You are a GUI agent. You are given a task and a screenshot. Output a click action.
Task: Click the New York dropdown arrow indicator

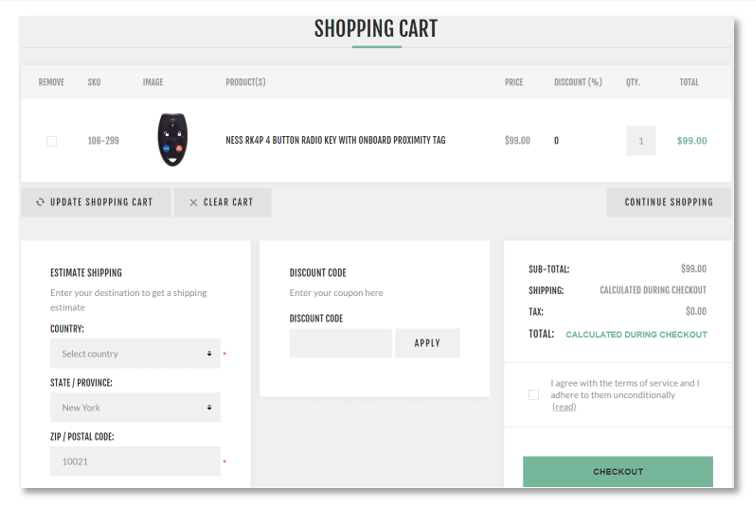tap(209, 408)
